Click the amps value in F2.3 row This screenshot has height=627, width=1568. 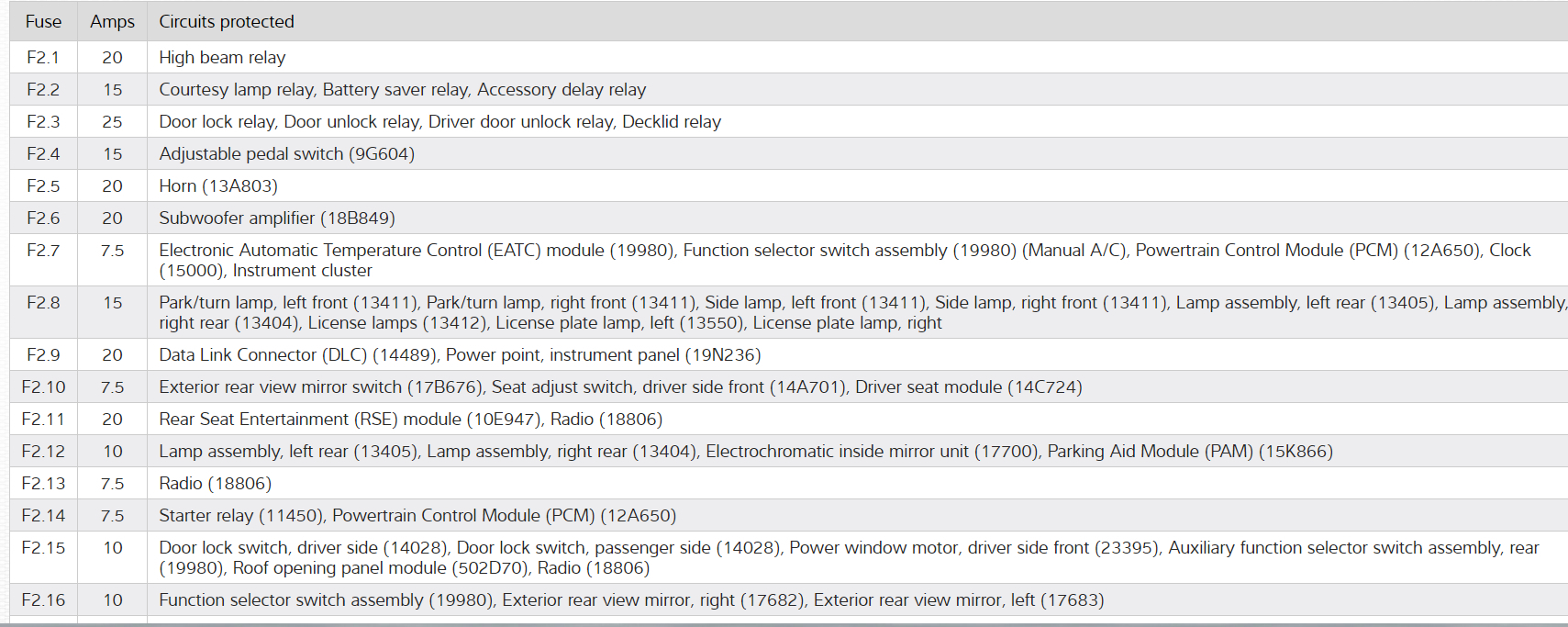point(112,121)
